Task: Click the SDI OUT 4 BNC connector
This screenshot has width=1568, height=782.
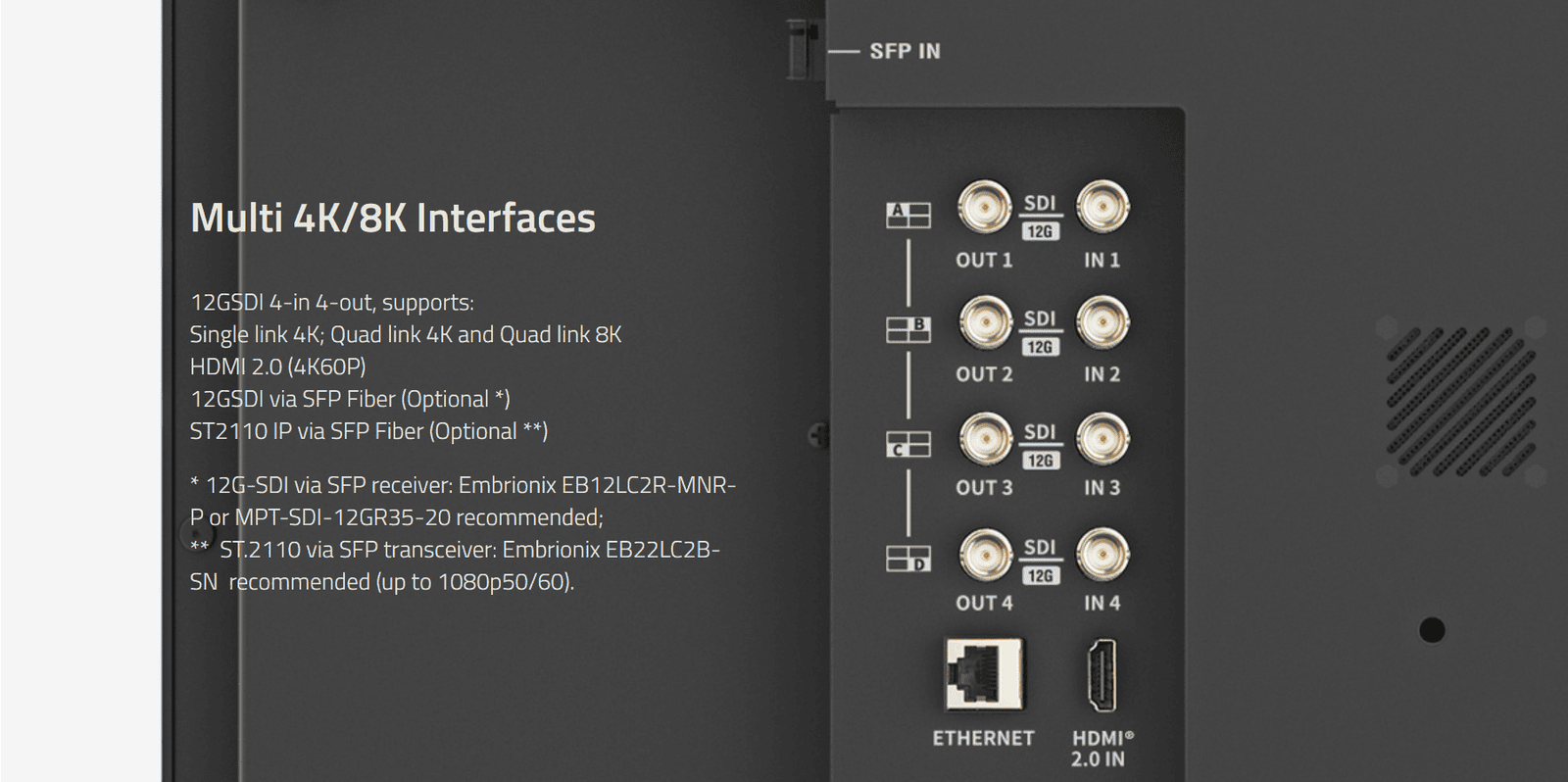Action: [x=984, y=555]
